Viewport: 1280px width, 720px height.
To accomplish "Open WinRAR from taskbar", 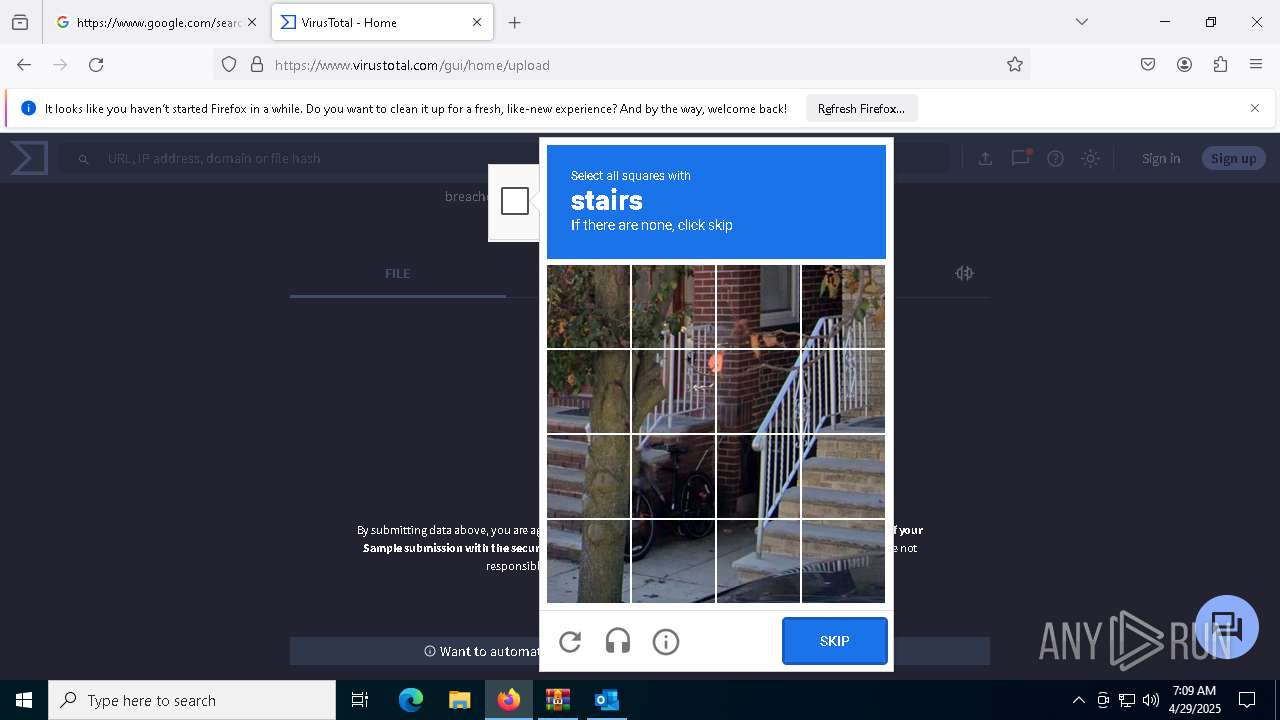I will [x=557, y=700].
